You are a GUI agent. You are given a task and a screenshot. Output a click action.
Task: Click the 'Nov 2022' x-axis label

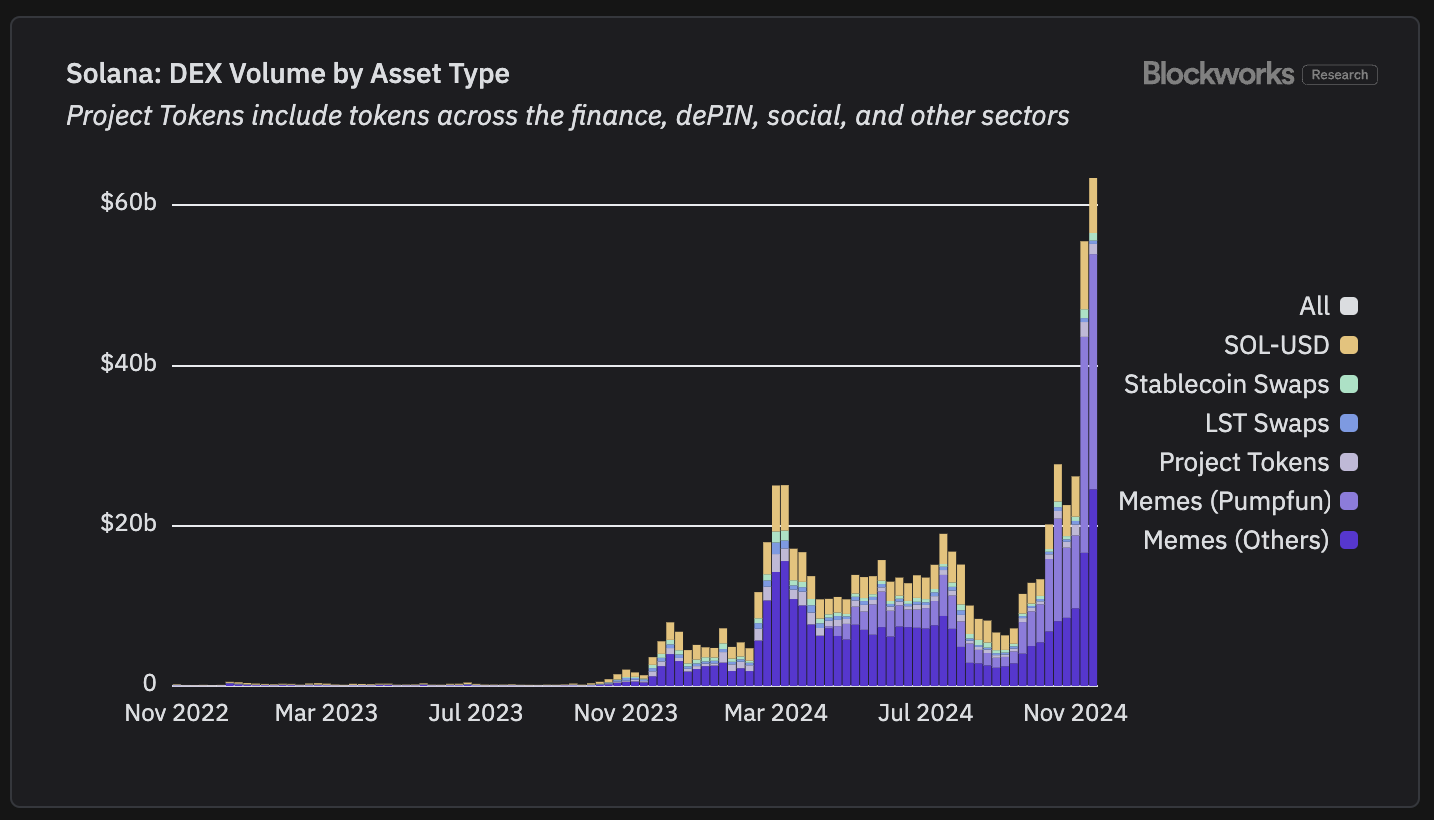(x=176, y=713)
